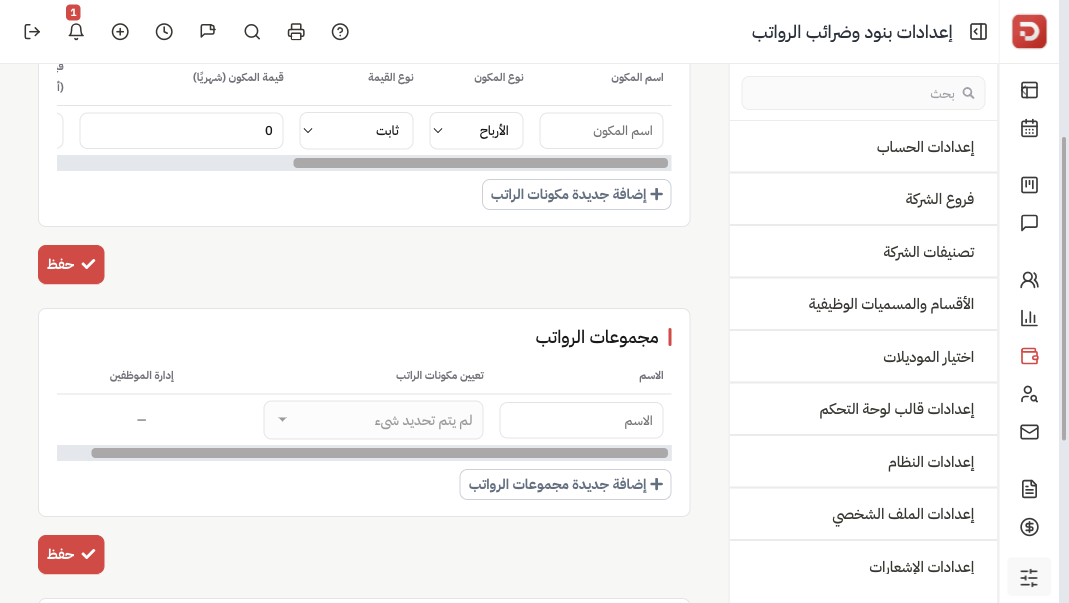The height and width of the screenshot is (603, 1069).
Task: Click إضافة جديدة مجموعات الرواتب button
Action: point(565,484)
